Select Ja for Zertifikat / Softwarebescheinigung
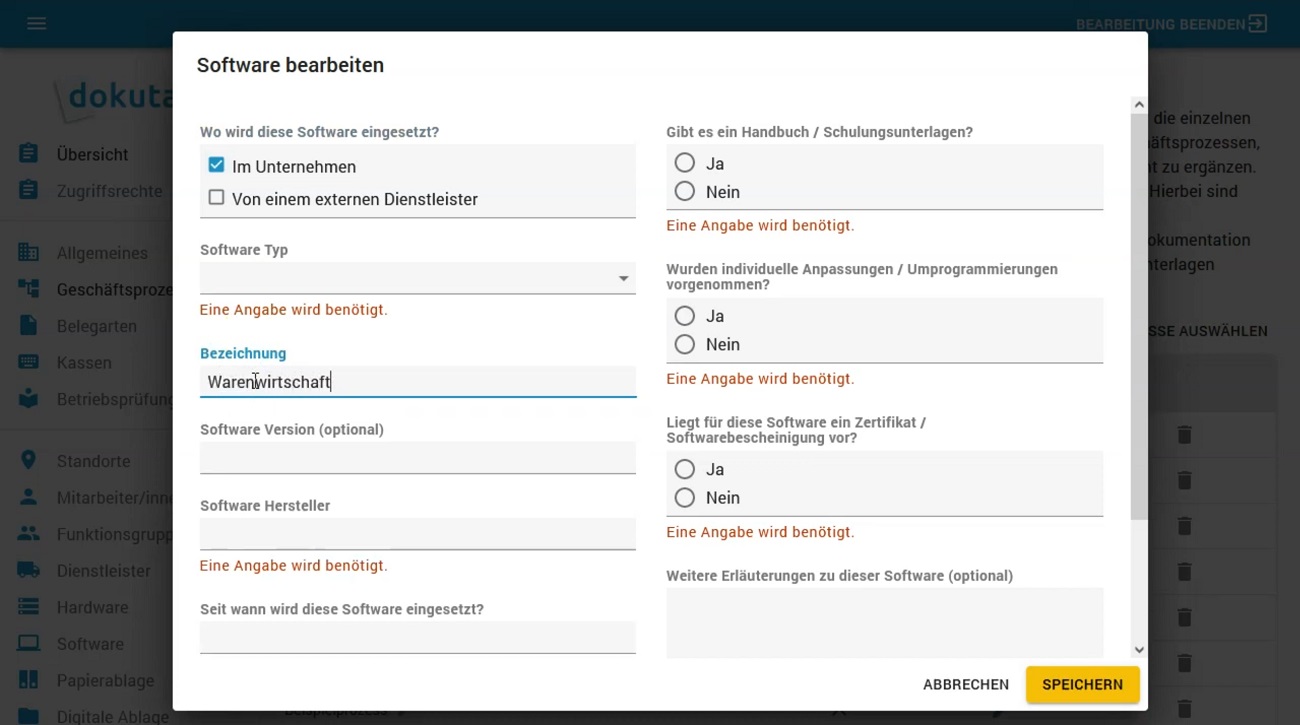Screen dimensions: 1300x725 tap(684, 469)
